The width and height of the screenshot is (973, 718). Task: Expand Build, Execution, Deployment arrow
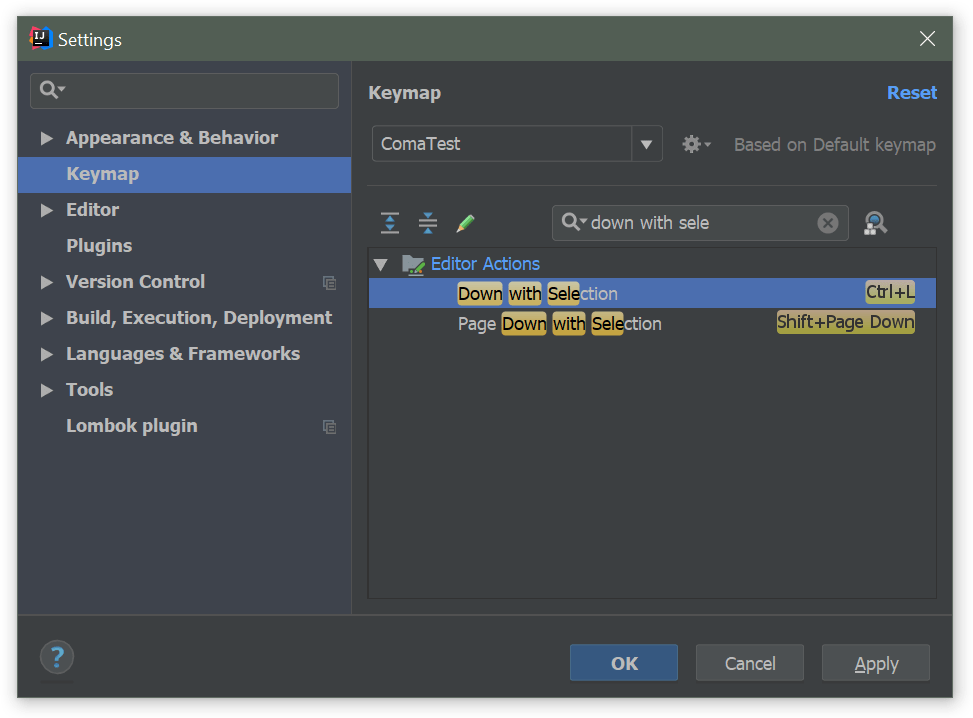pos(46,318)
